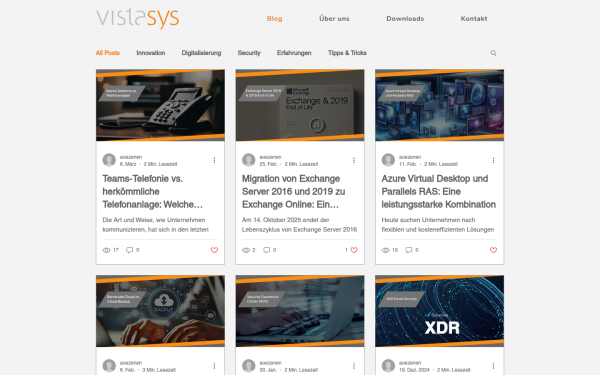Click the Security Operations Center thumbnail
600x375 pixels.
coord(300,311)
